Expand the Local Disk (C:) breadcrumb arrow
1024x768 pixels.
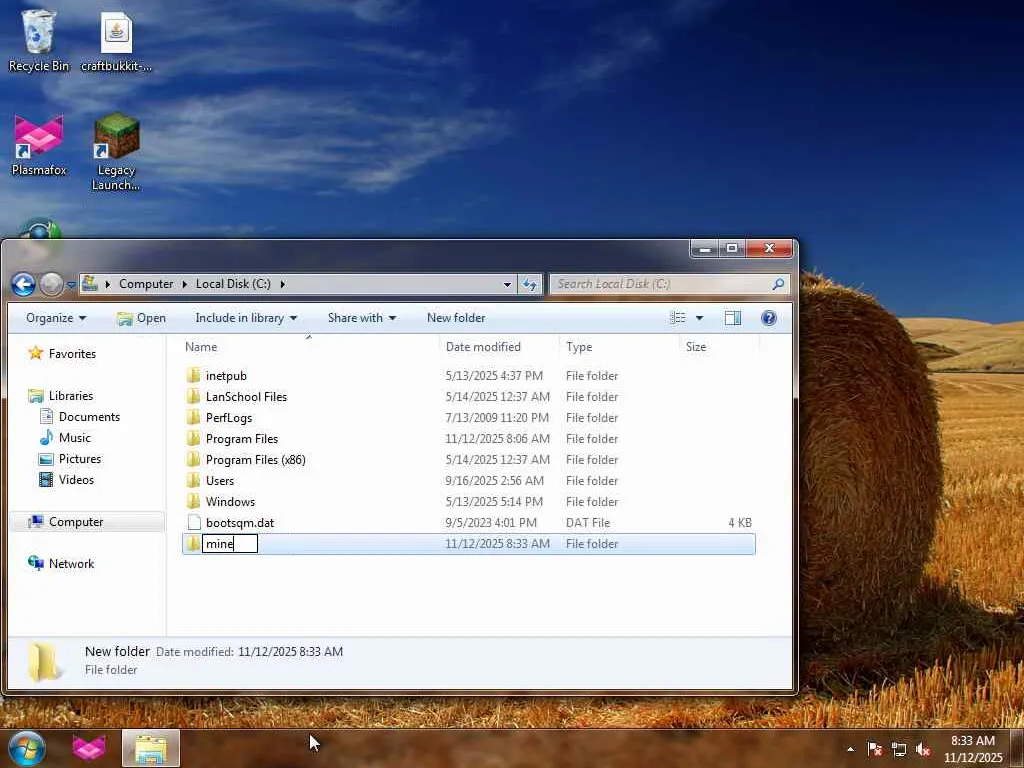pyautogui.click(x=282, y=284)
